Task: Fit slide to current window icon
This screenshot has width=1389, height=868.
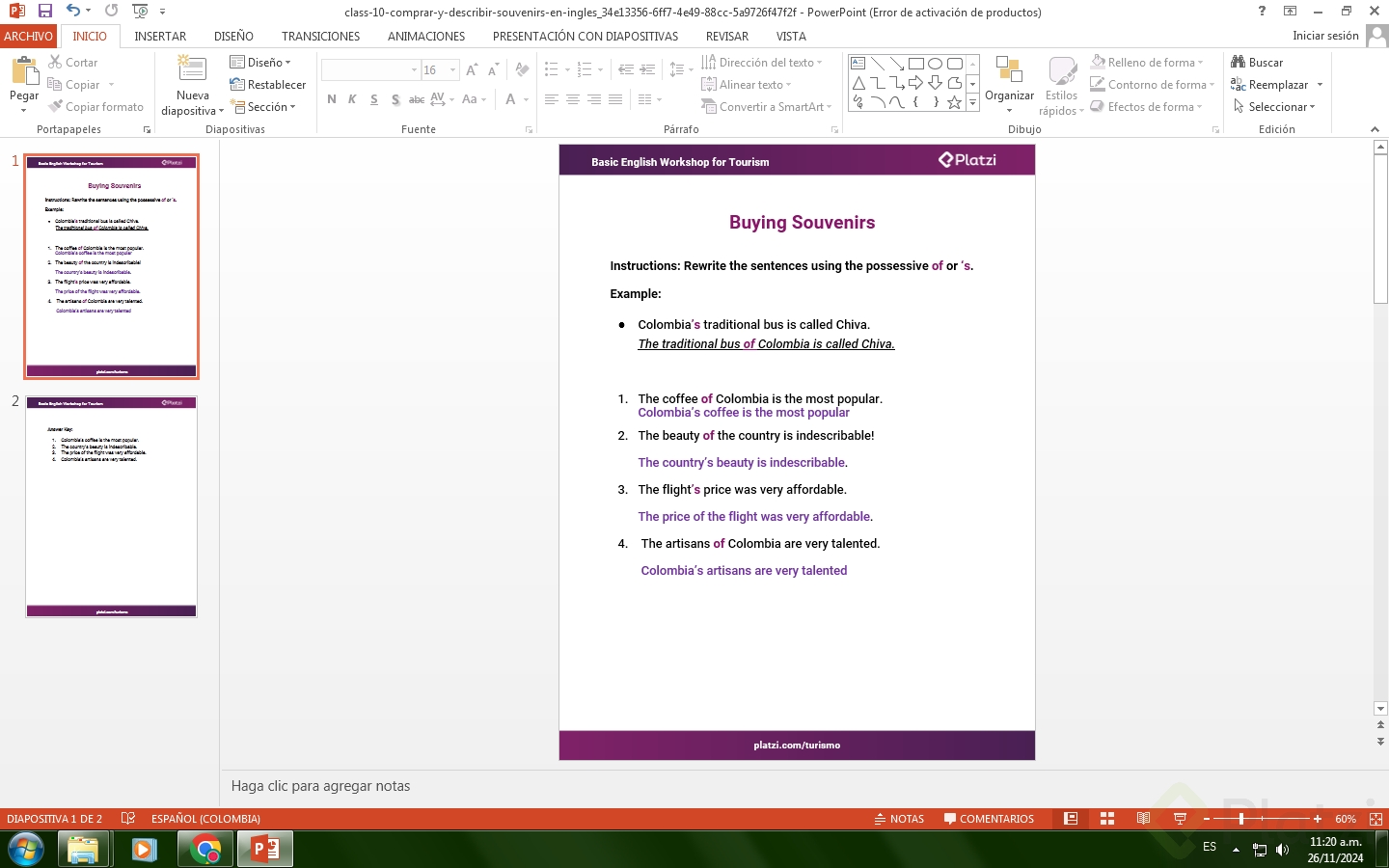Action: [1375, 819]
